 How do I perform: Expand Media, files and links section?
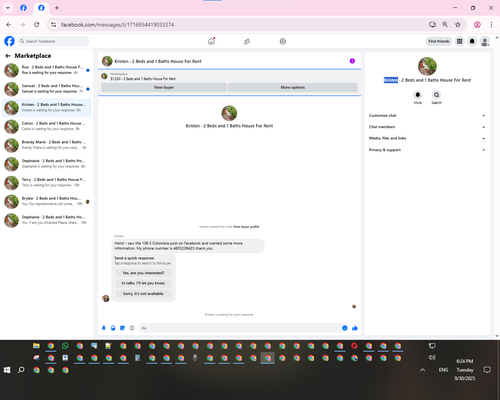pyautogui.click(x=427, y=138)
